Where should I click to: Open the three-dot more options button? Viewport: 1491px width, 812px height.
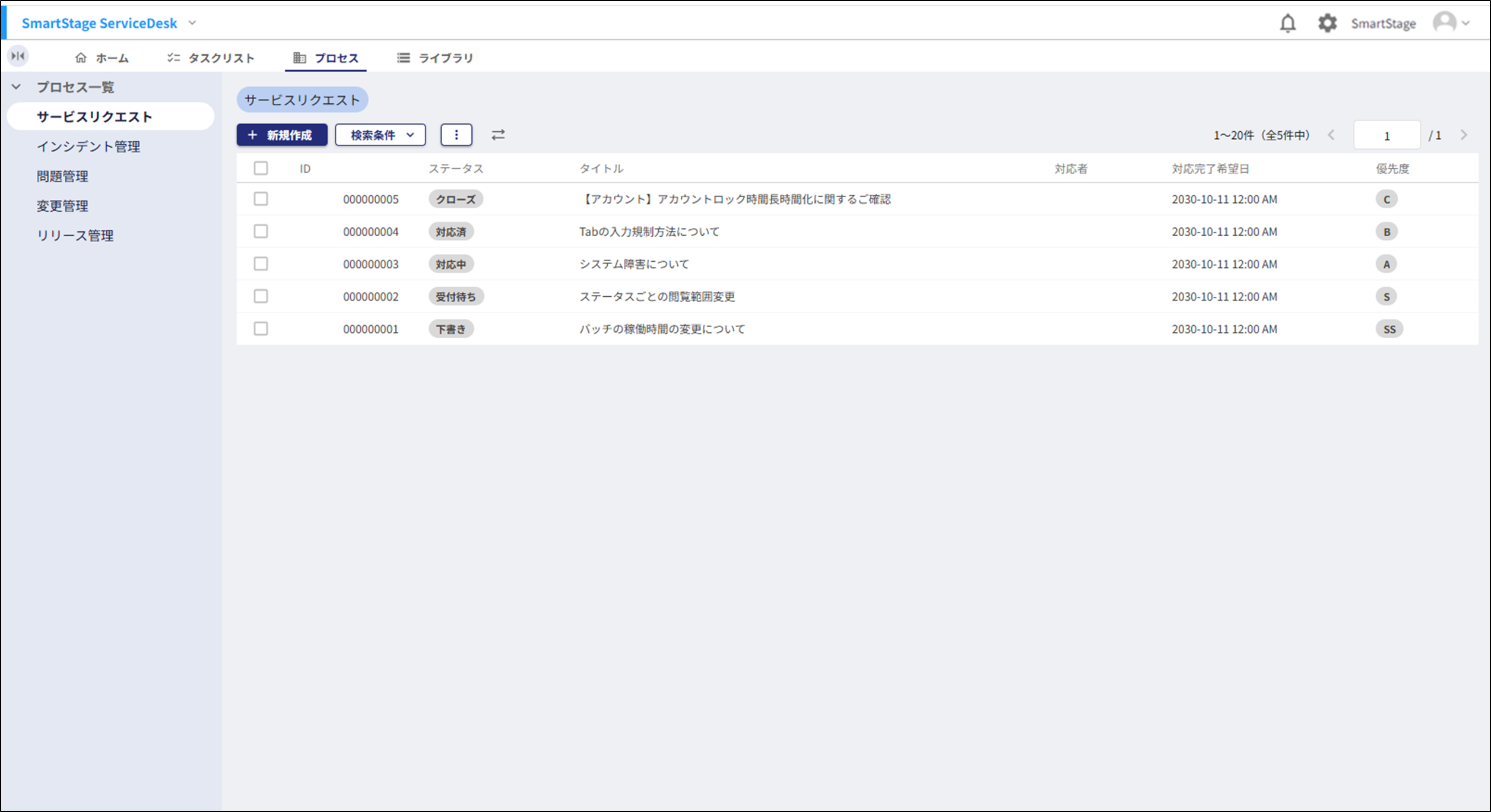coord(456,135)
